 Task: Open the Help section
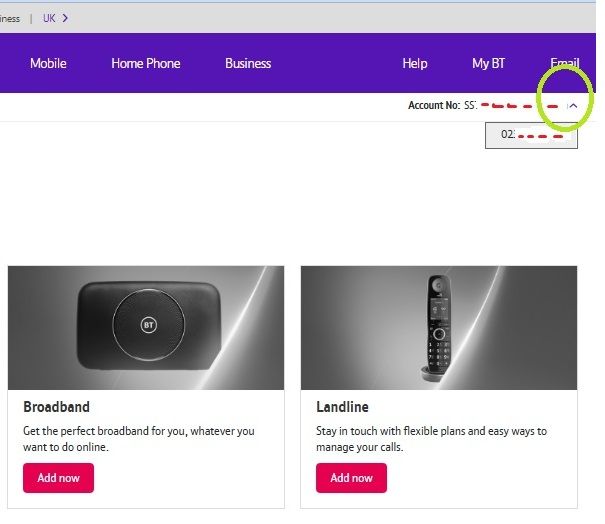pyautogui.click(x=414, y=63)
